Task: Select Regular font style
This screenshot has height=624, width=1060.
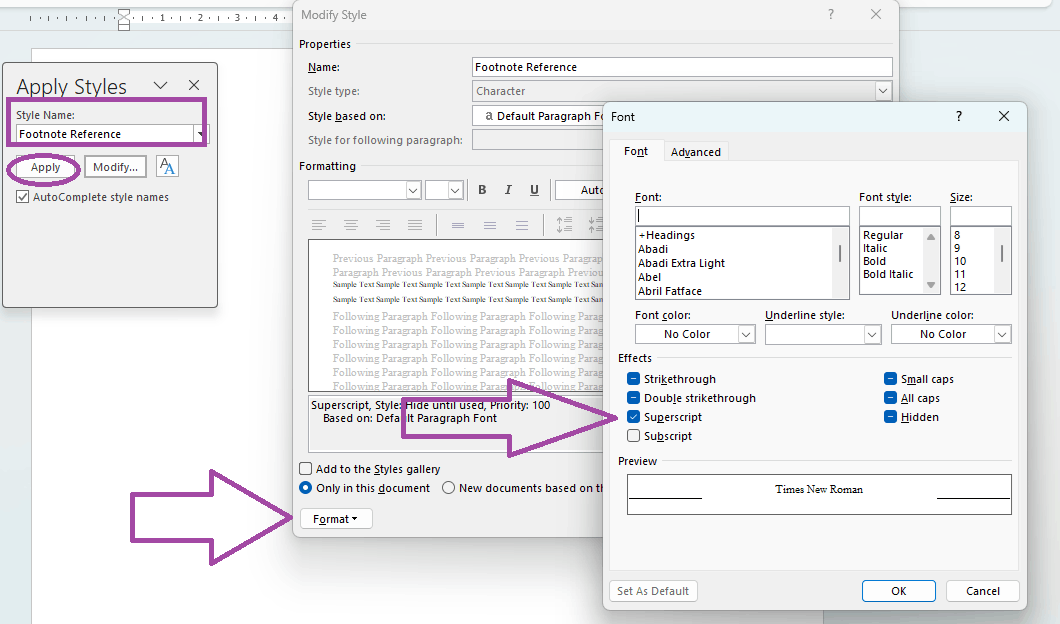Action: pyautogui.click(x=882, y=235)
